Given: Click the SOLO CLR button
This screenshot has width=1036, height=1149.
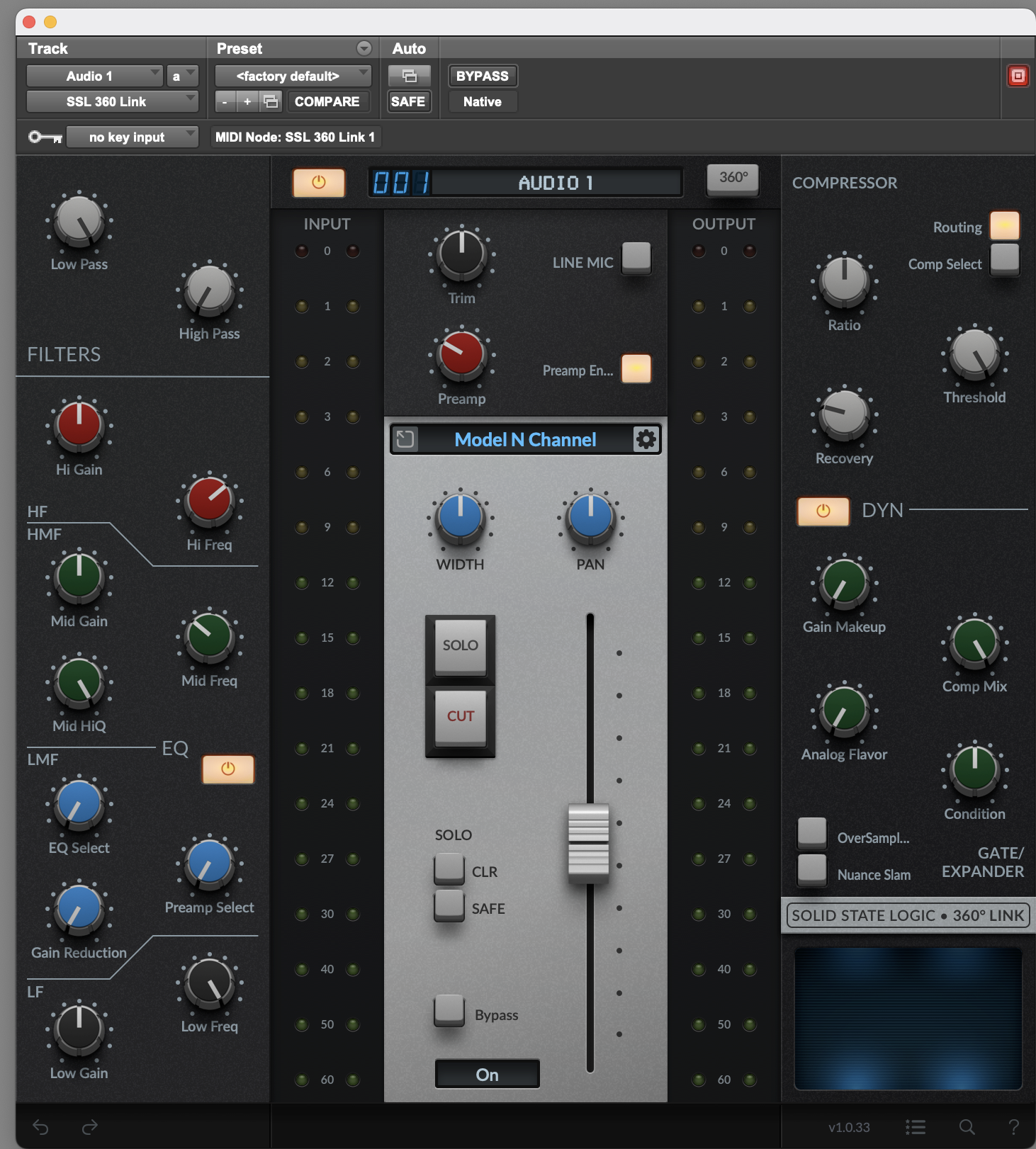Looking at the screenshot, I should coord(449,868).
